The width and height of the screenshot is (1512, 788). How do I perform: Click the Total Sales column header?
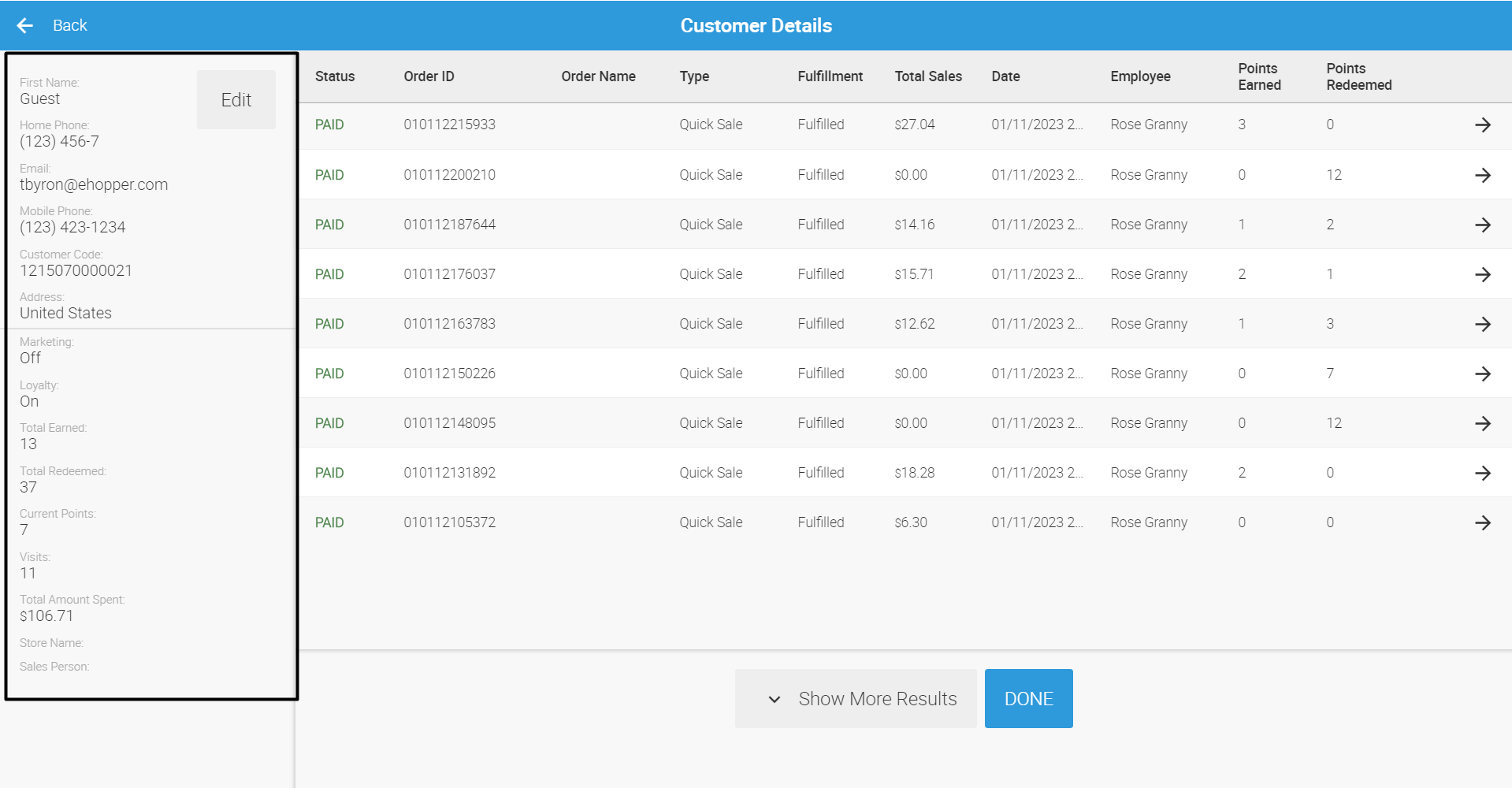click(x=928, y=76)
